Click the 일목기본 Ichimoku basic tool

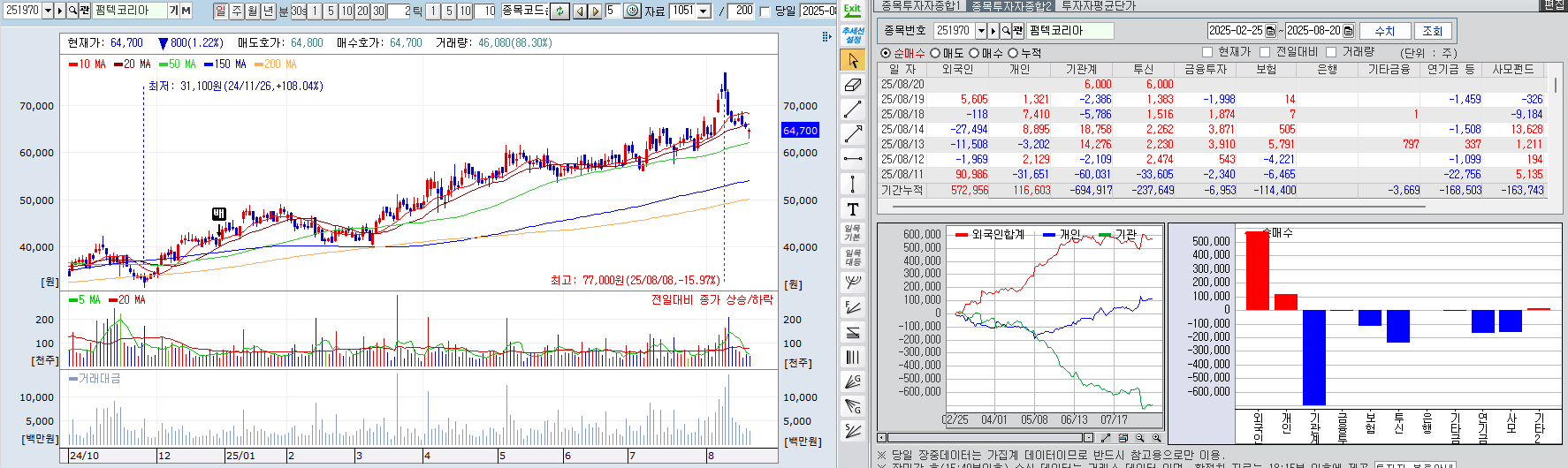(852, 233)
